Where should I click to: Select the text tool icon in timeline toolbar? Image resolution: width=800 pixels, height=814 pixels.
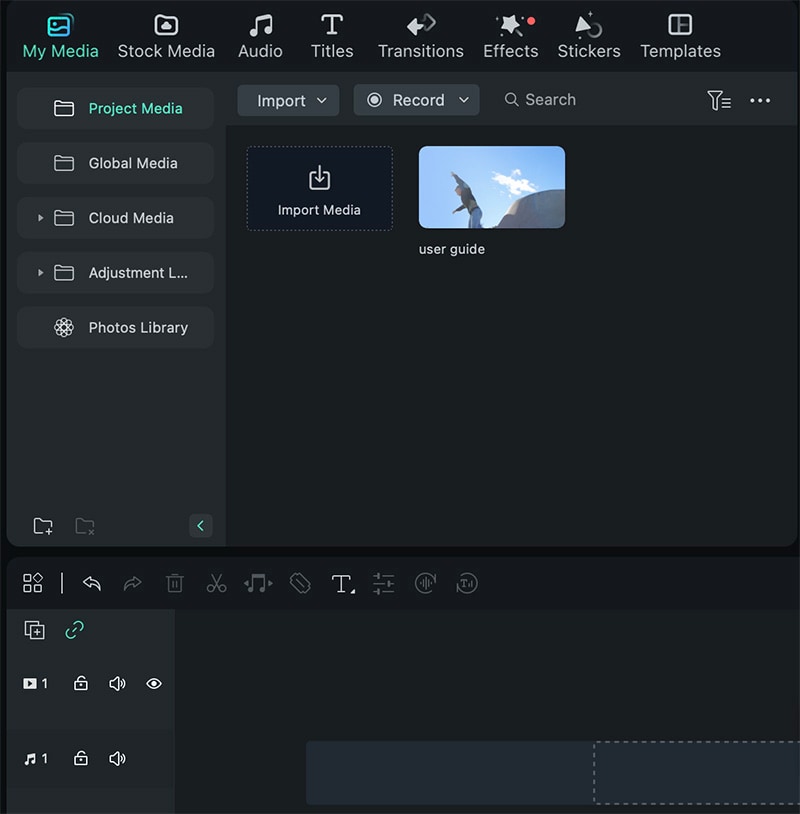343,584
